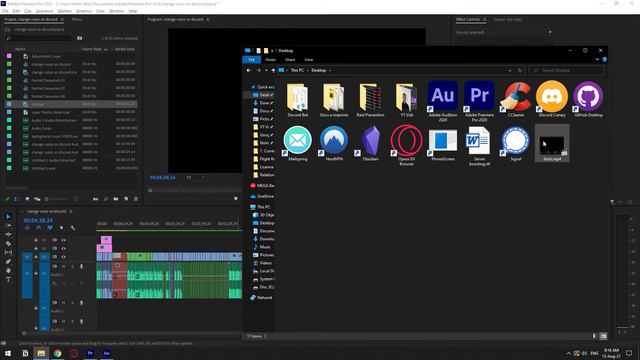Toggle Linked Selection in timeline
This screenshot has width=640, height=360.
click(x=50, y=228)
